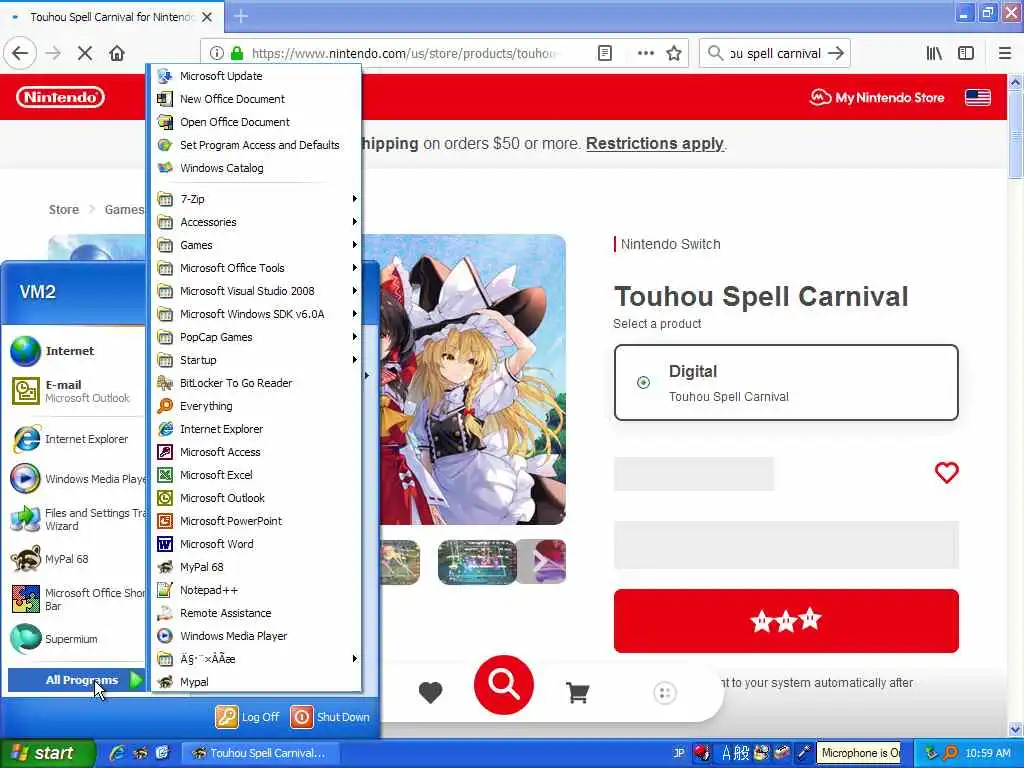Open the dotted circle menu icon
1024x768 pixels.
665,692
